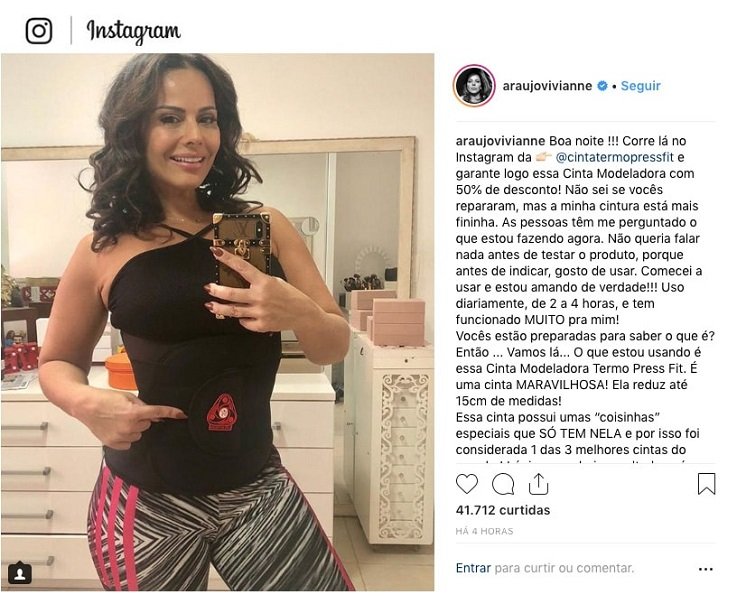The height and width of the screenshot is (600, 737).
Task: Open araujovivianne profile picture avatar
Action: point(474,86)
